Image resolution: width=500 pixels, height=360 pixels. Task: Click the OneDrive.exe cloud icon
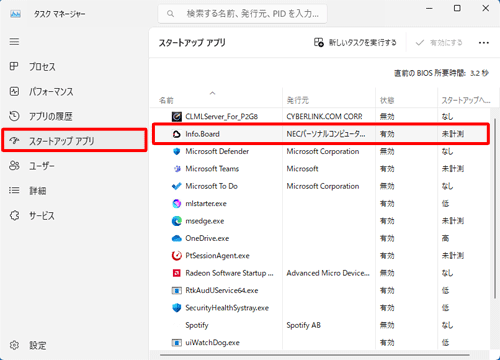[x=177, y=238]
